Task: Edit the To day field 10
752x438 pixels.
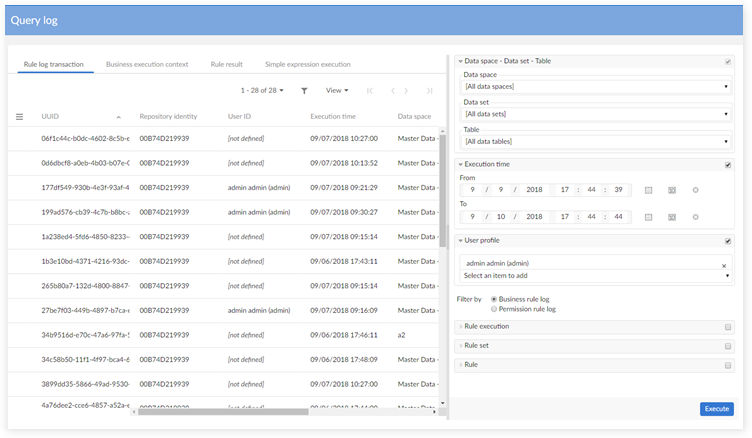Action: tap(501, 217)
